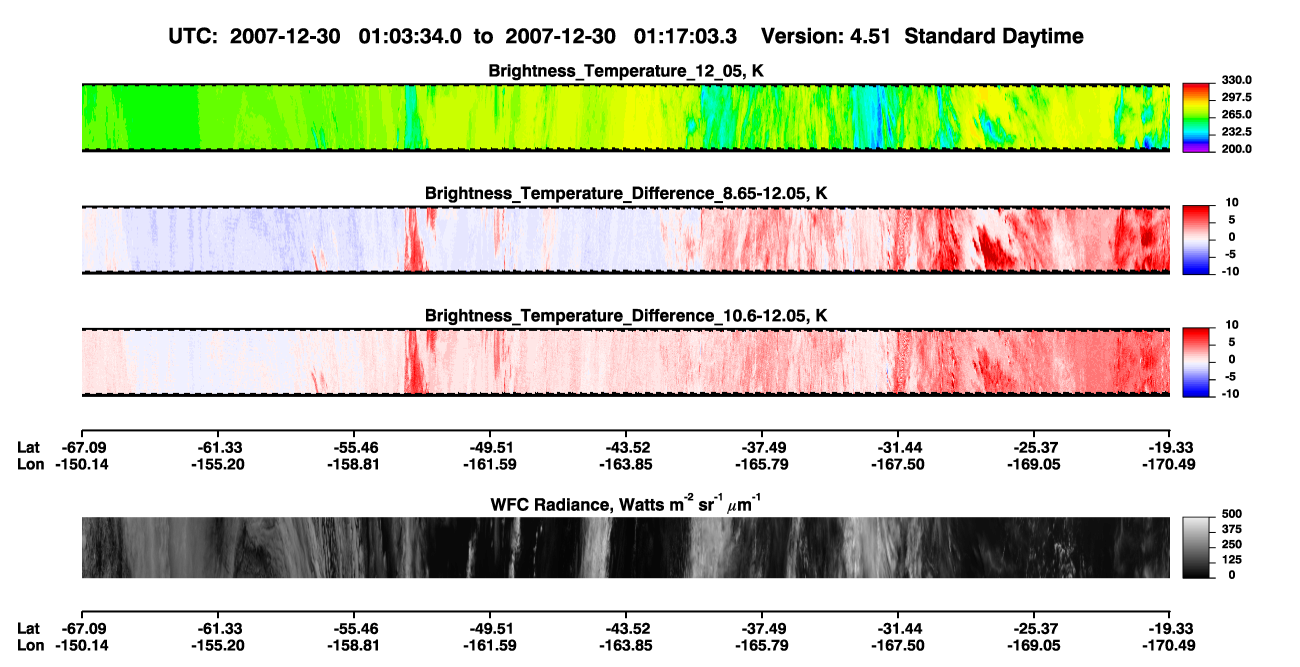Click longitude -170.49 on the axis above the WFC panel
1300x667 pixels.
pyautogui.click(x=1171, y=464)
